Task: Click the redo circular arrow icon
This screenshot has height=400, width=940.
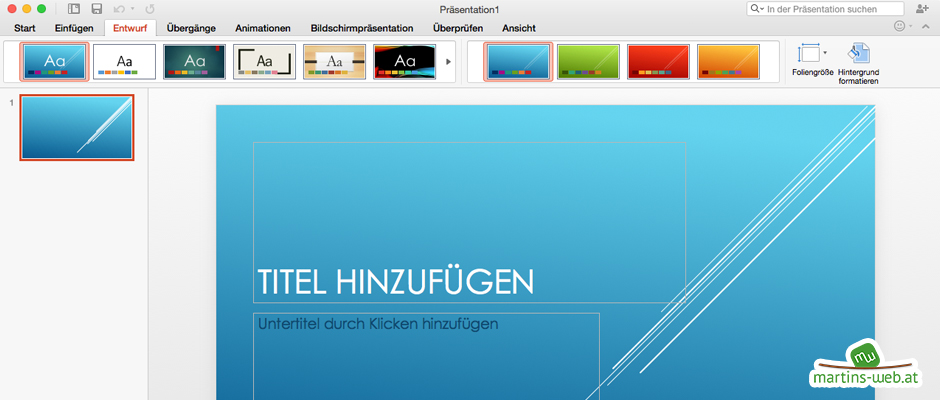Action: pos(150,9)
